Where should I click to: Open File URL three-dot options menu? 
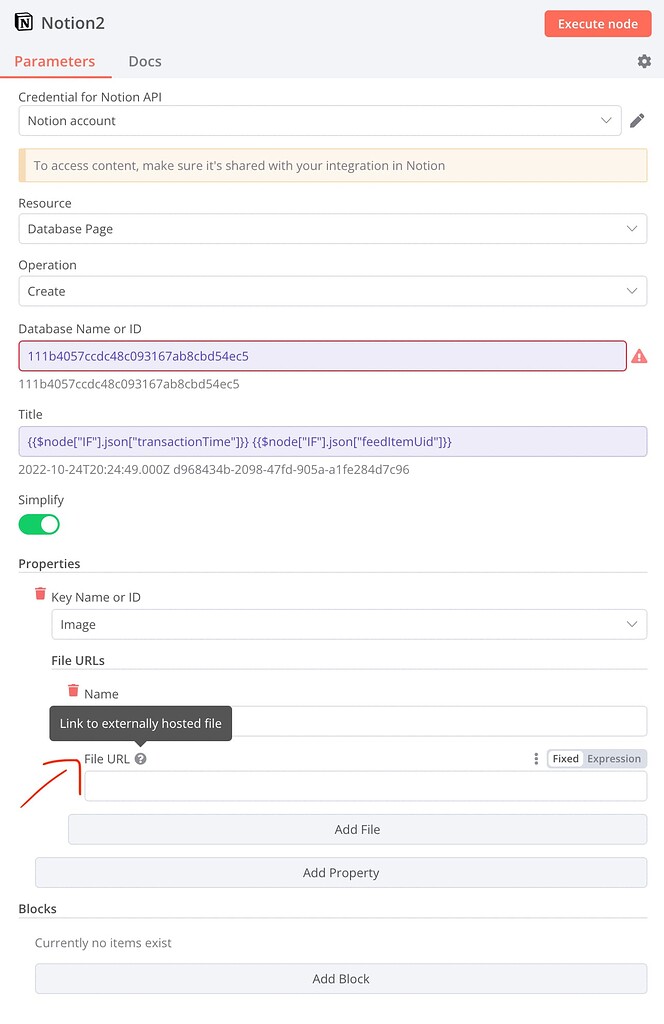pyautogui.click(x=536, y=758)
